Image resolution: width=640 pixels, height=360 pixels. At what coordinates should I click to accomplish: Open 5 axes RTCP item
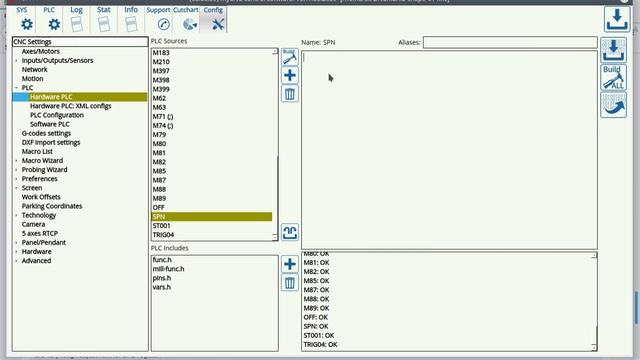pyautogui.click(x=40, y=233)
